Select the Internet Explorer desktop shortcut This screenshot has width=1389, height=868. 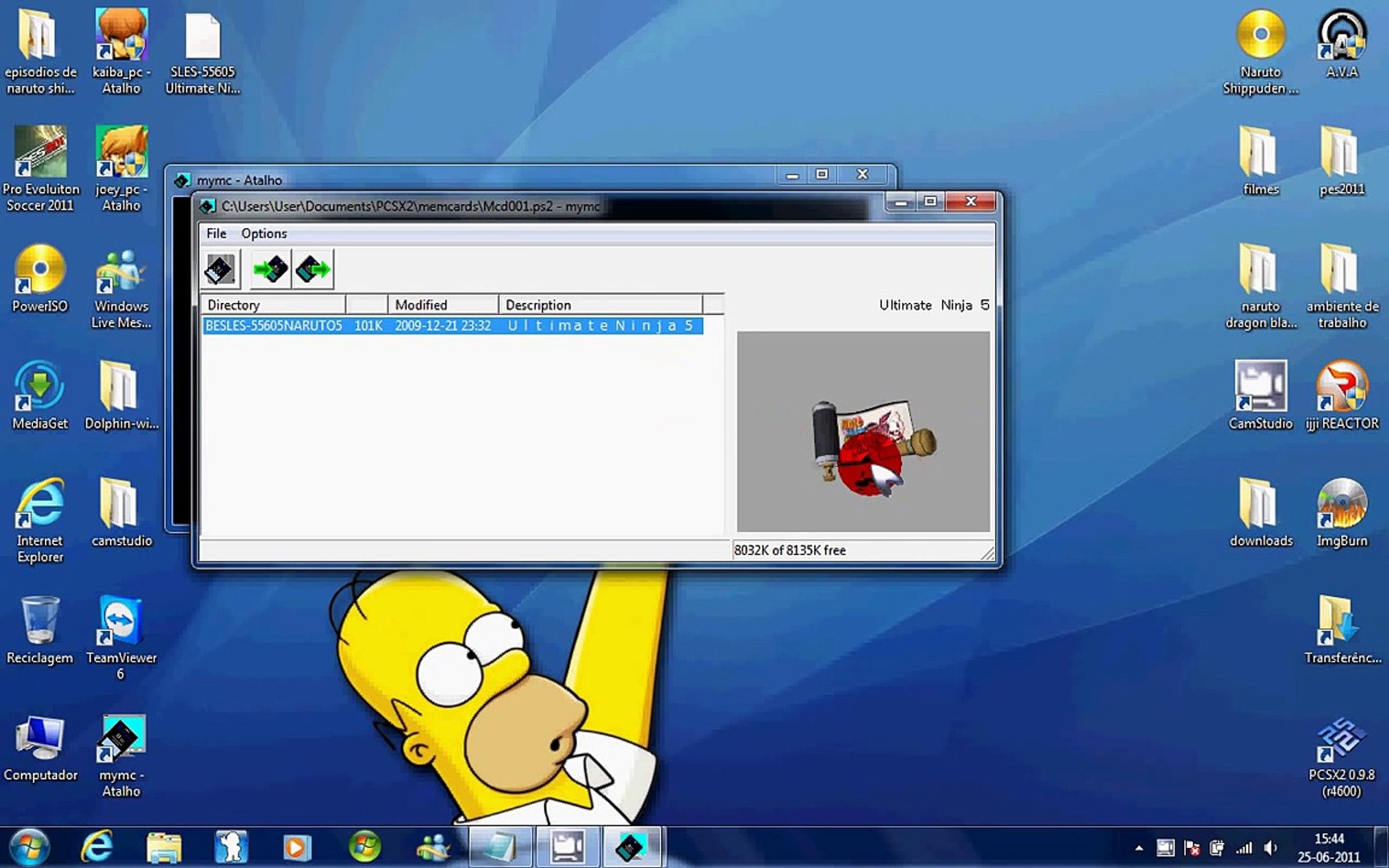tap(40, 521)
